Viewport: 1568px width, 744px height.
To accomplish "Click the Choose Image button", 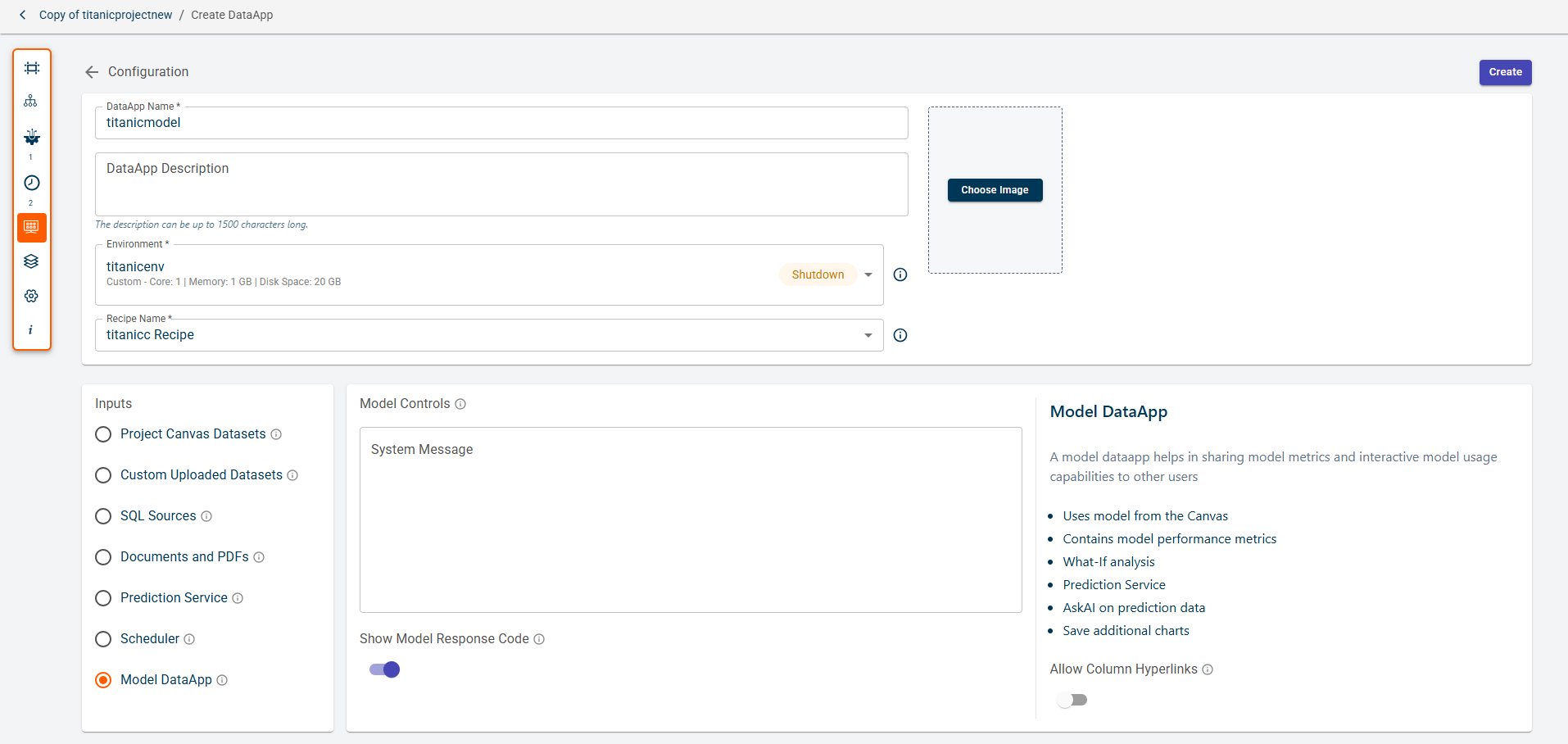I will [995, 190].
